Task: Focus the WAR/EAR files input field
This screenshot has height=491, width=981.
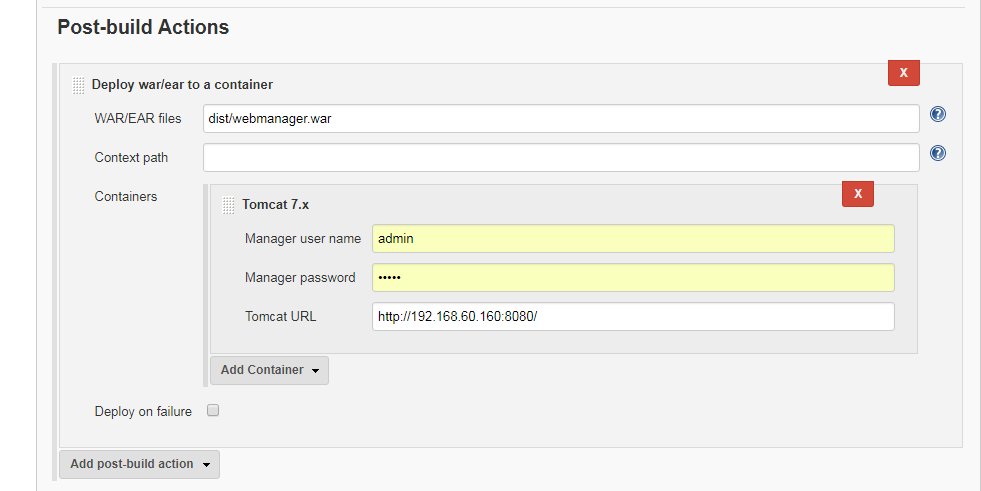Action: (x=560, y=119)
